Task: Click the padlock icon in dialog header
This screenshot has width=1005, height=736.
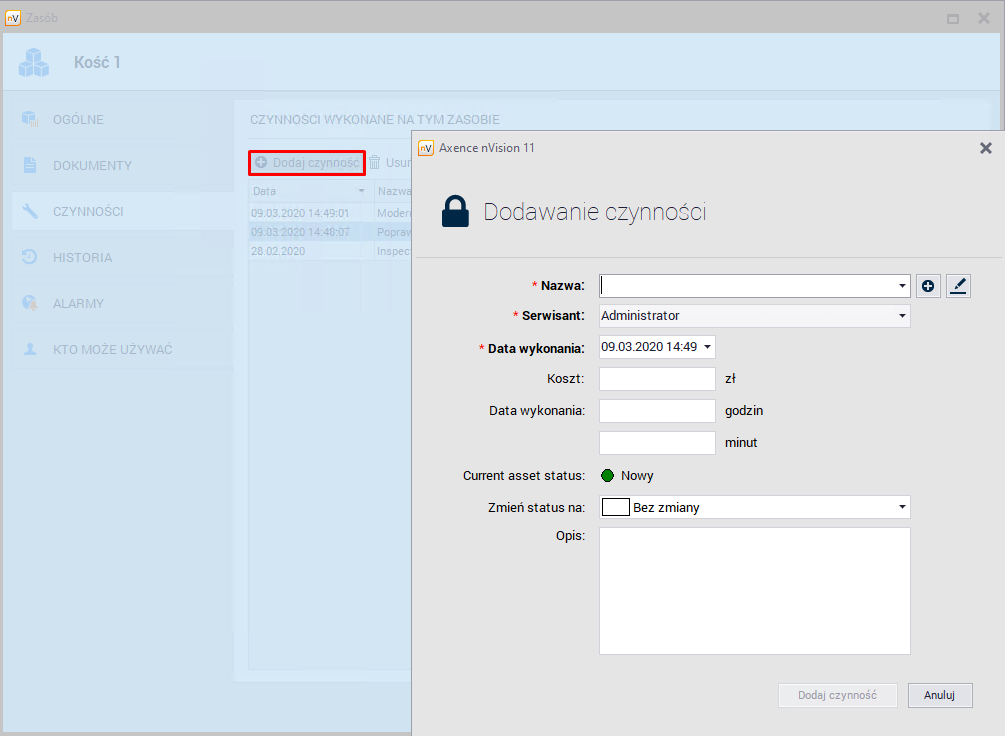Action: [x=455, y=211]
